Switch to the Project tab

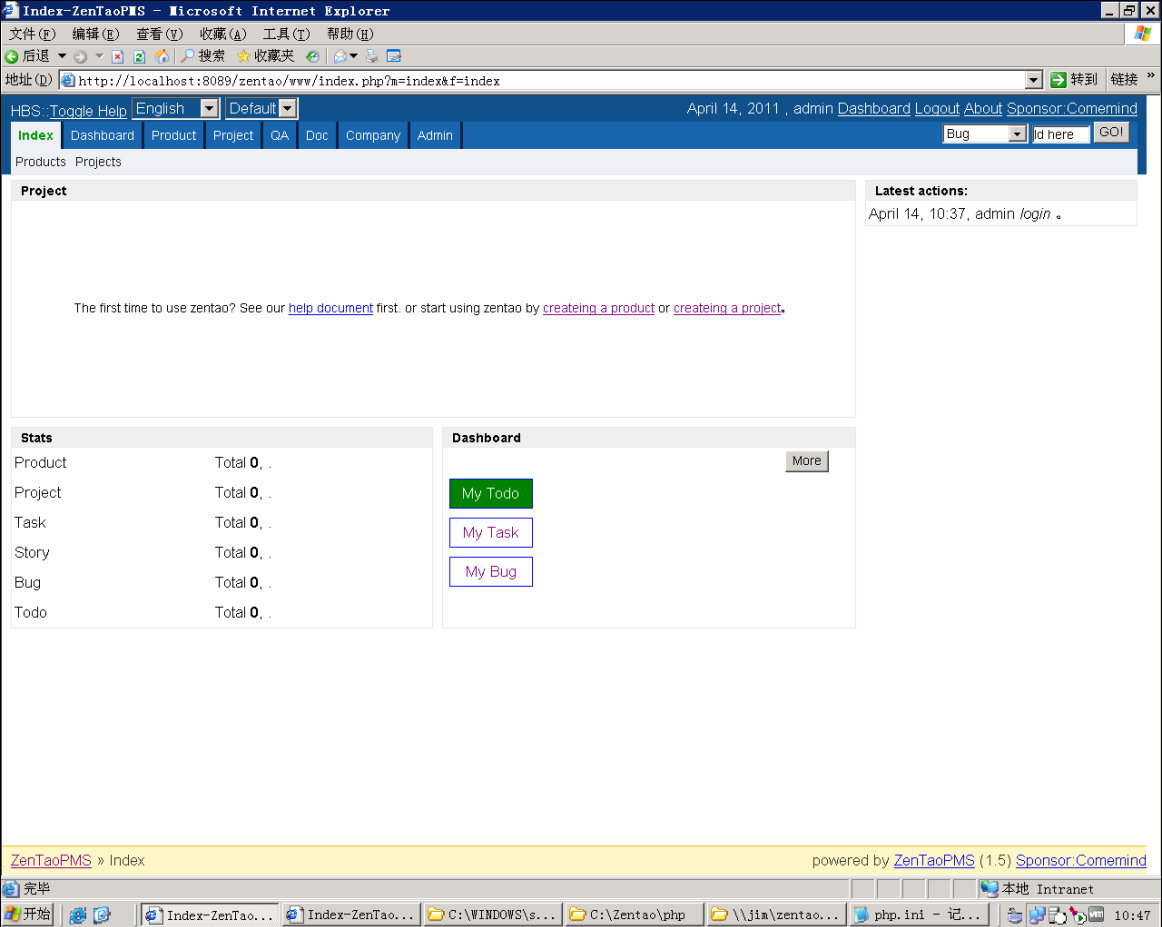pos(233,136)
